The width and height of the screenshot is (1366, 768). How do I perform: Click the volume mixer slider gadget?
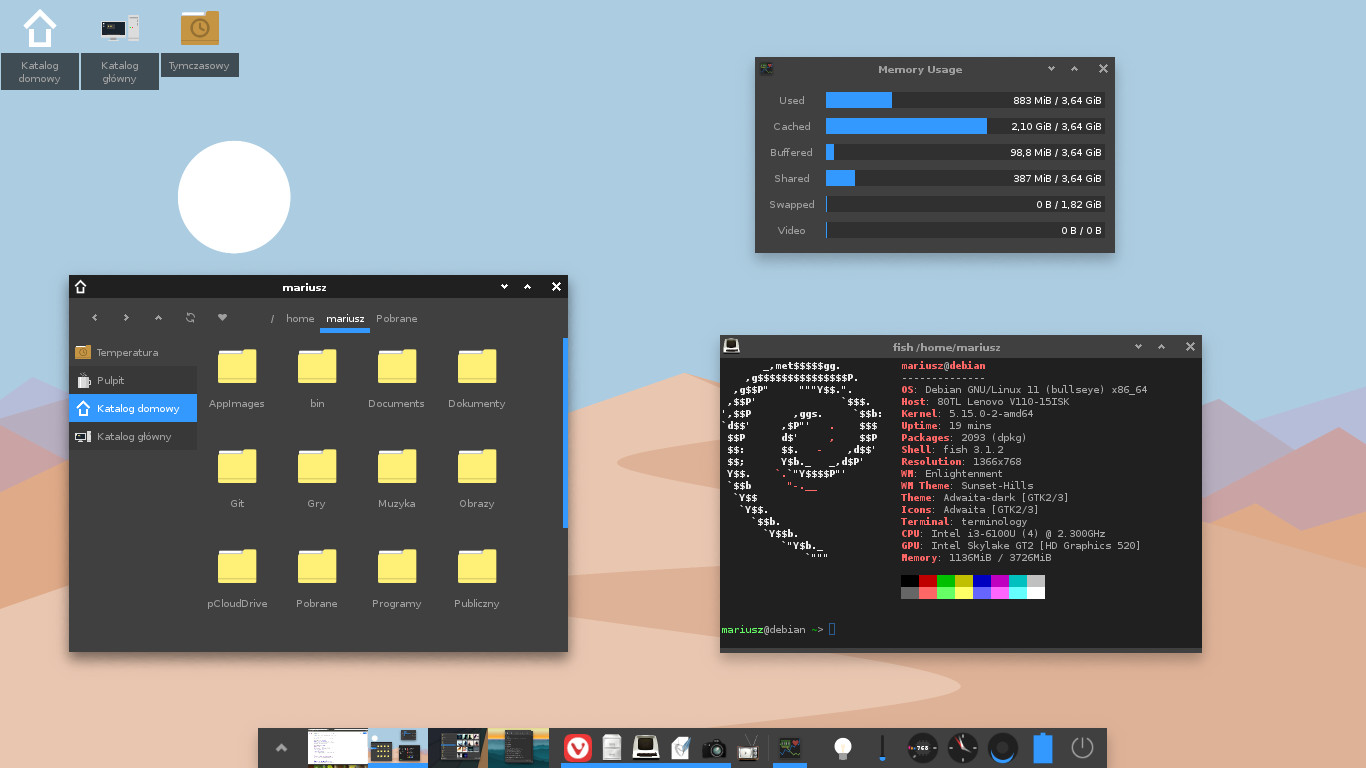pos(883,748)
